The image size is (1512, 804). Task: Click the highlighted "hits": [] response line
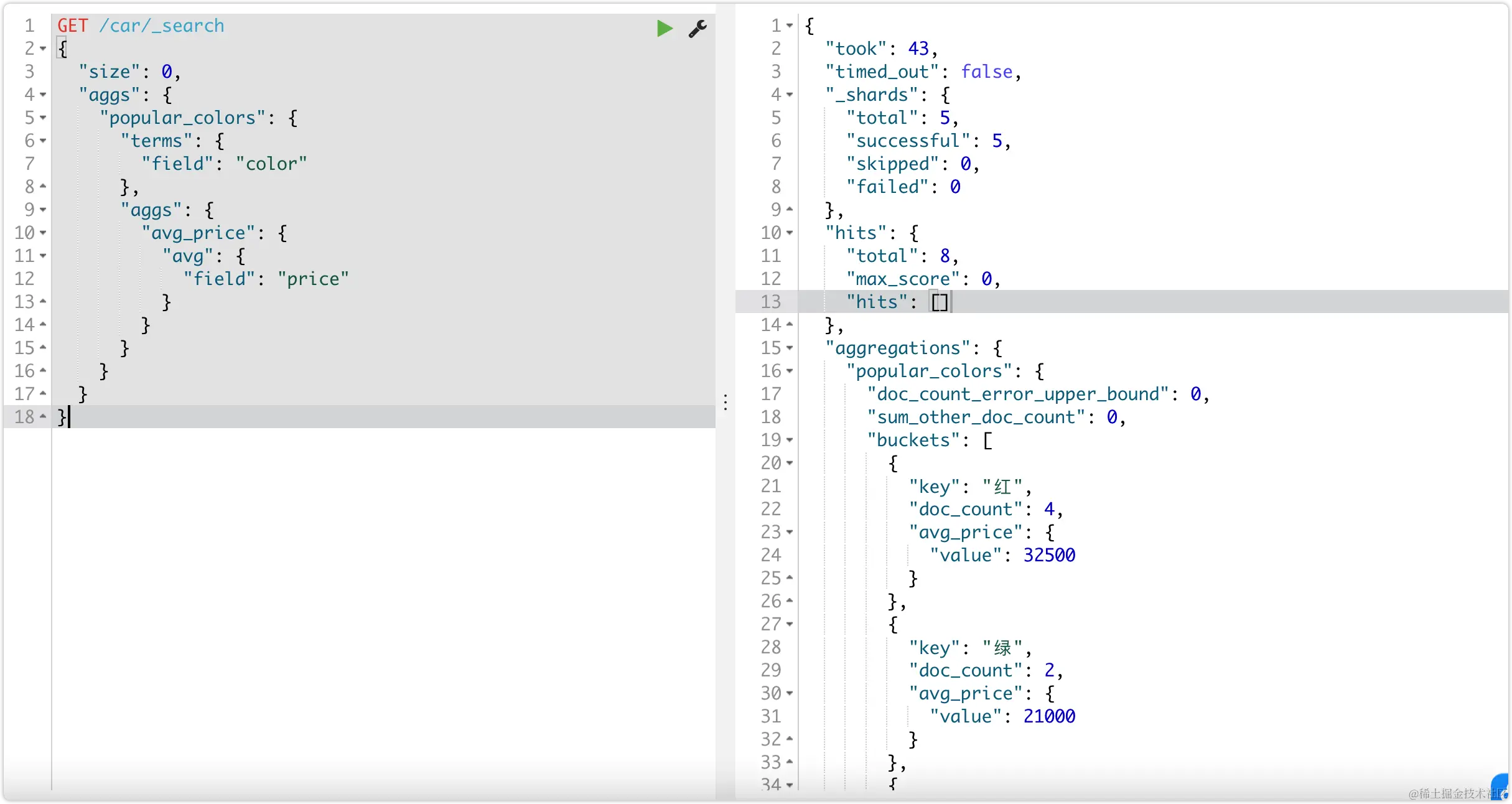click(x=896, y=302)
